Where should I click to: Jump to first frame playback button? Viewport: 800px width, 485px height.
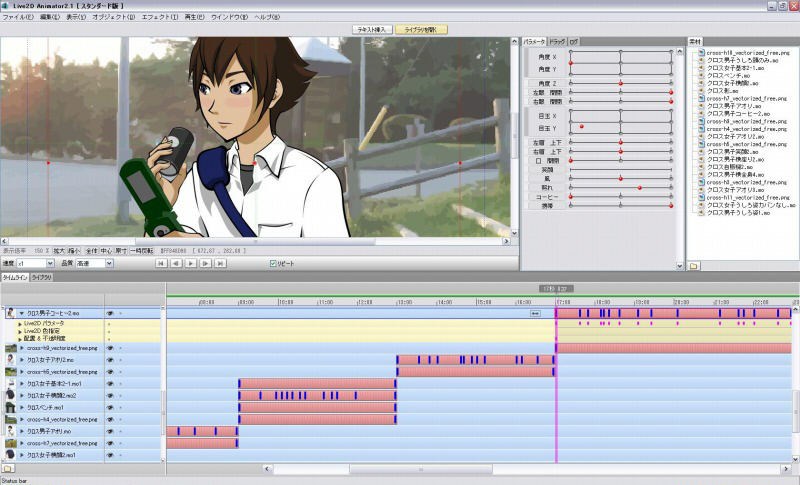coord(161,263)
